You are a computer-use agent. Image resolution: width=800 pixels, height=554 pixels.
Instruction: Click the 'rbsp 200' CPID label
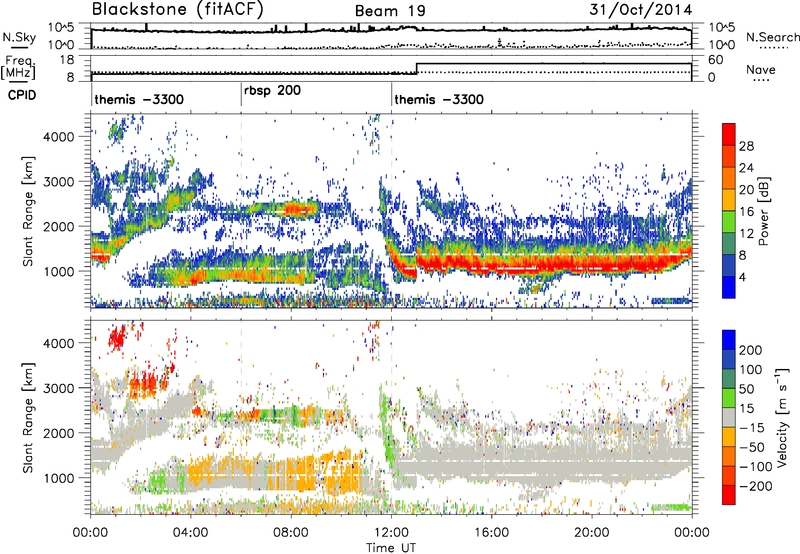pos(272,91)
